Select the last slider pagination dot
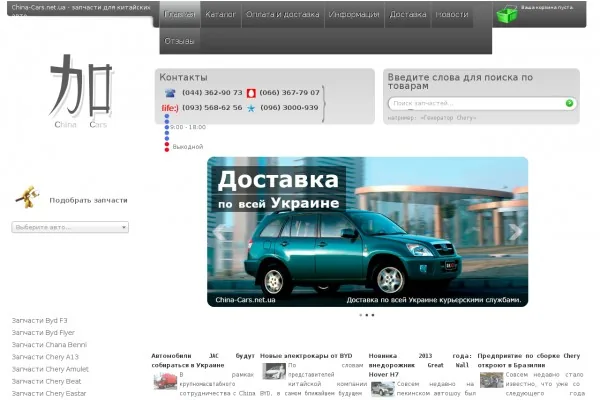The image size is (600, 400). point(373,315)
